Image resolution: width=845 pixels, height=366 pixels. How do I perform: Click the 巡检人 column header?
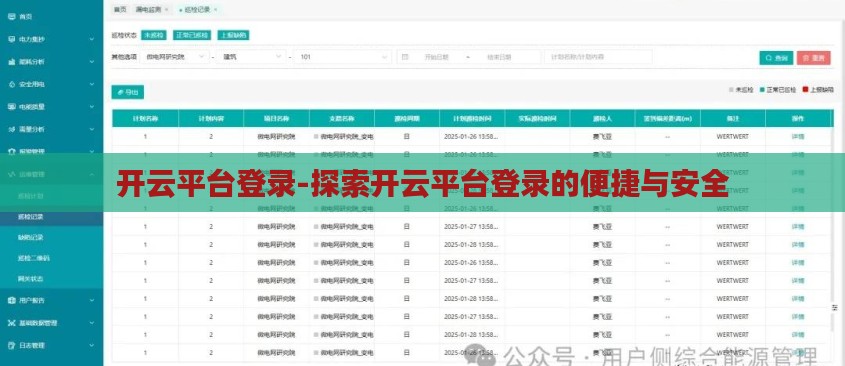tap(602, 119)
